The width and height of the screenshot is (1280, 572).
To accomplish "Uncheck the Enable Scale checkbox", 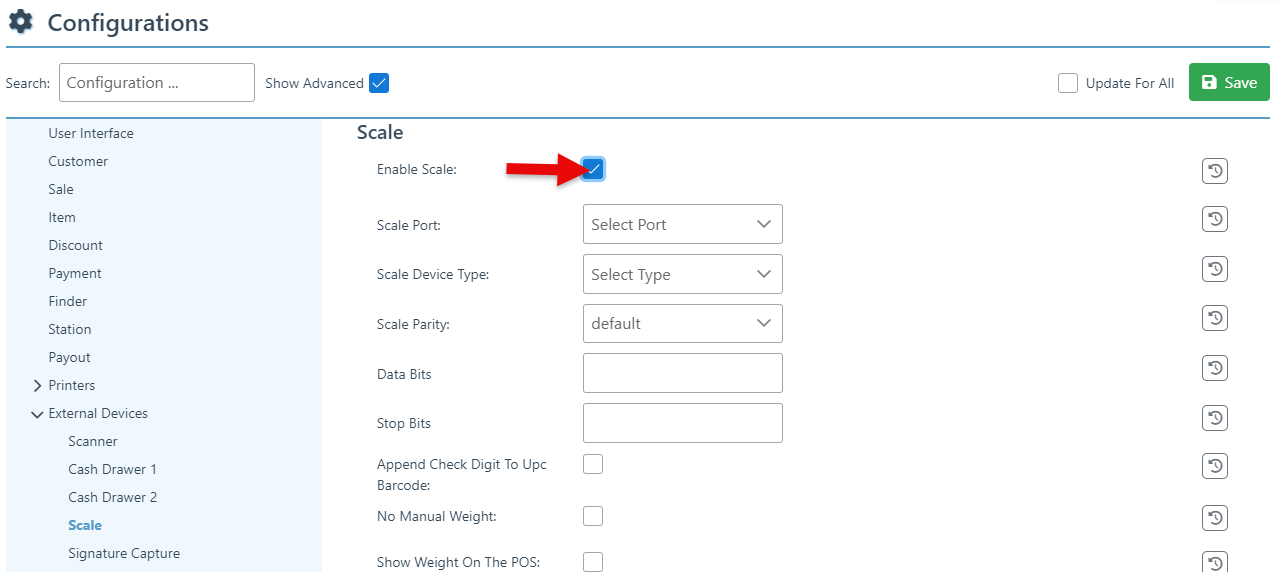I will pyautogui.click(x=593, y=169).
